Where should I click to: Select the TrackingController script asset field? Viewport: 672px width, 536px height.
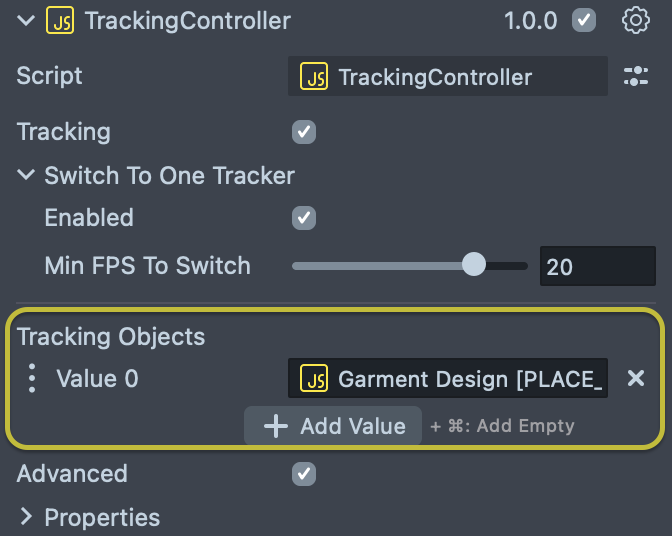[x=448, y=76]
